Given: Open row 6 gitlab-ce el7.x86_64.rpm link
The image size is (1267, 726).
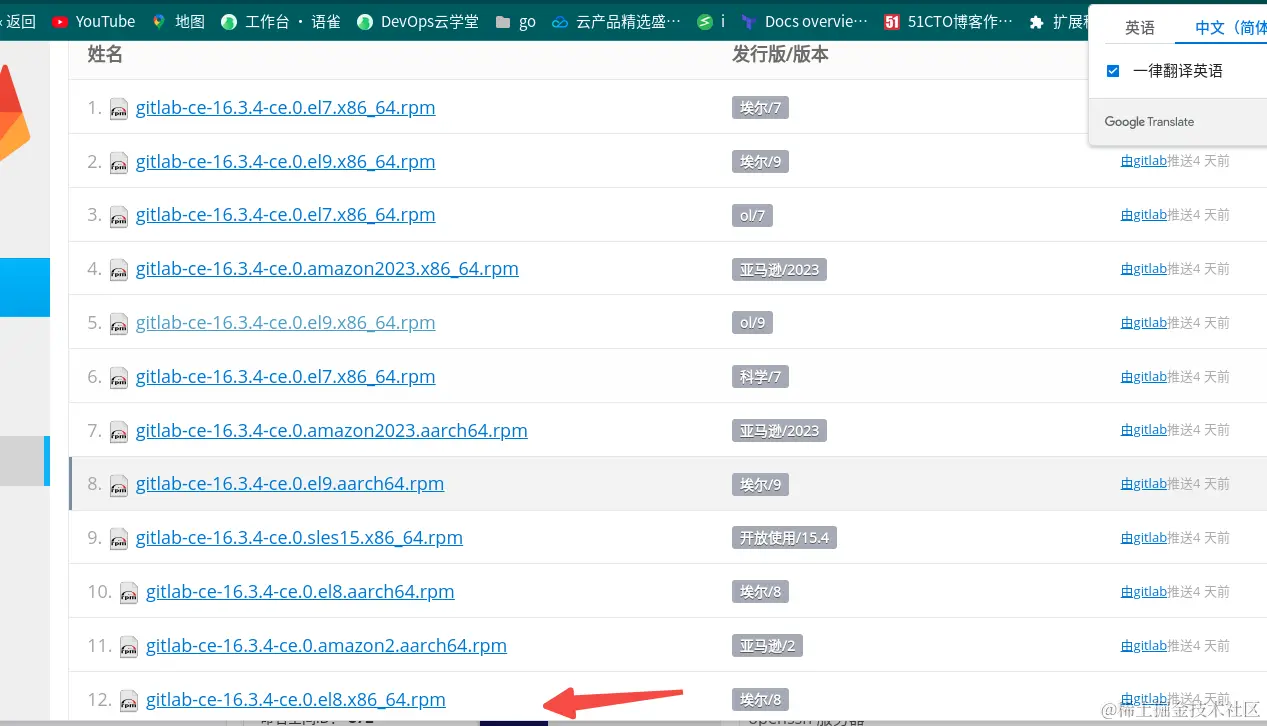Looking at the screenshot, I should click(x=285, y=377).
